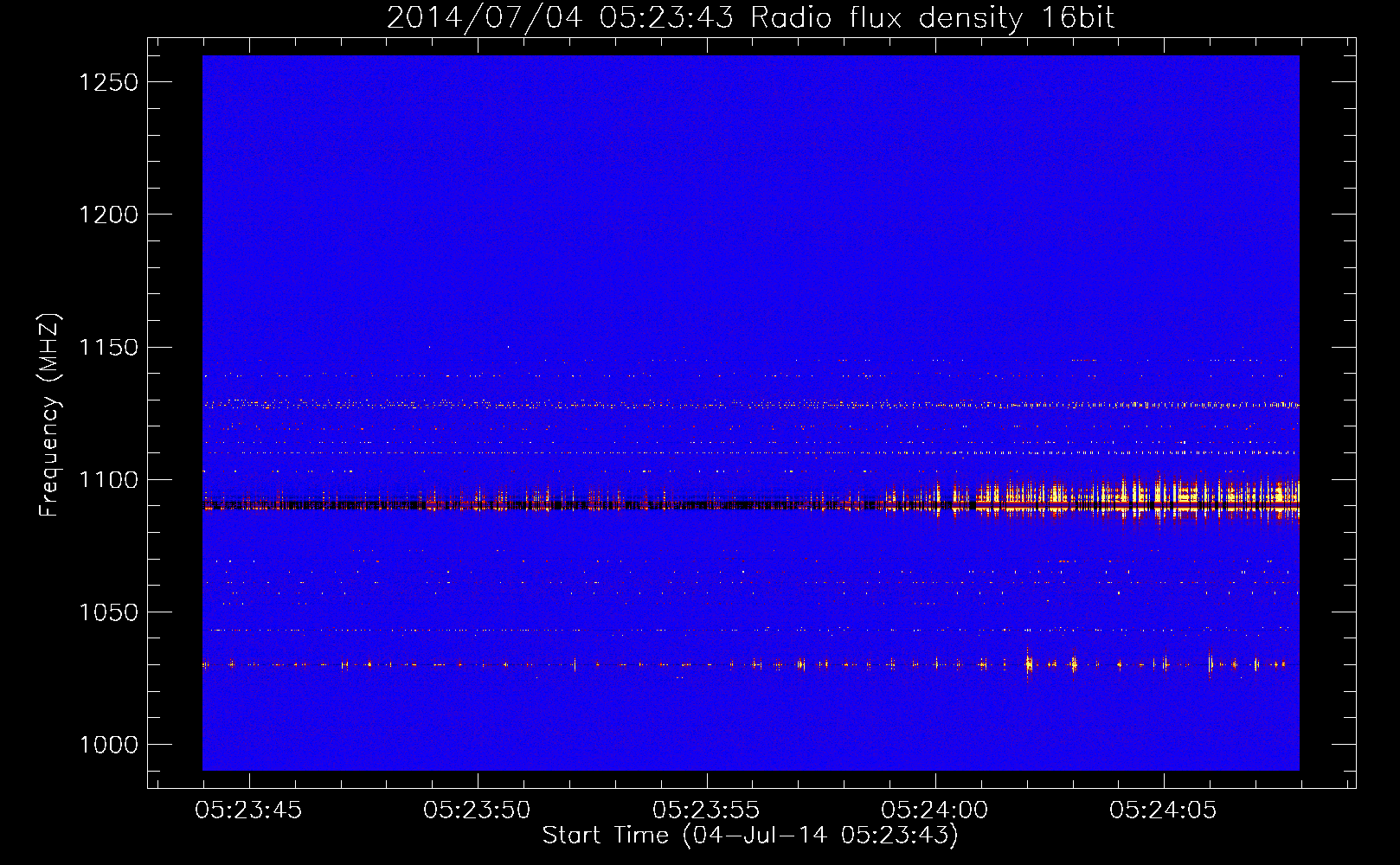Click the 1050 frequency tick label

point(108,612)
